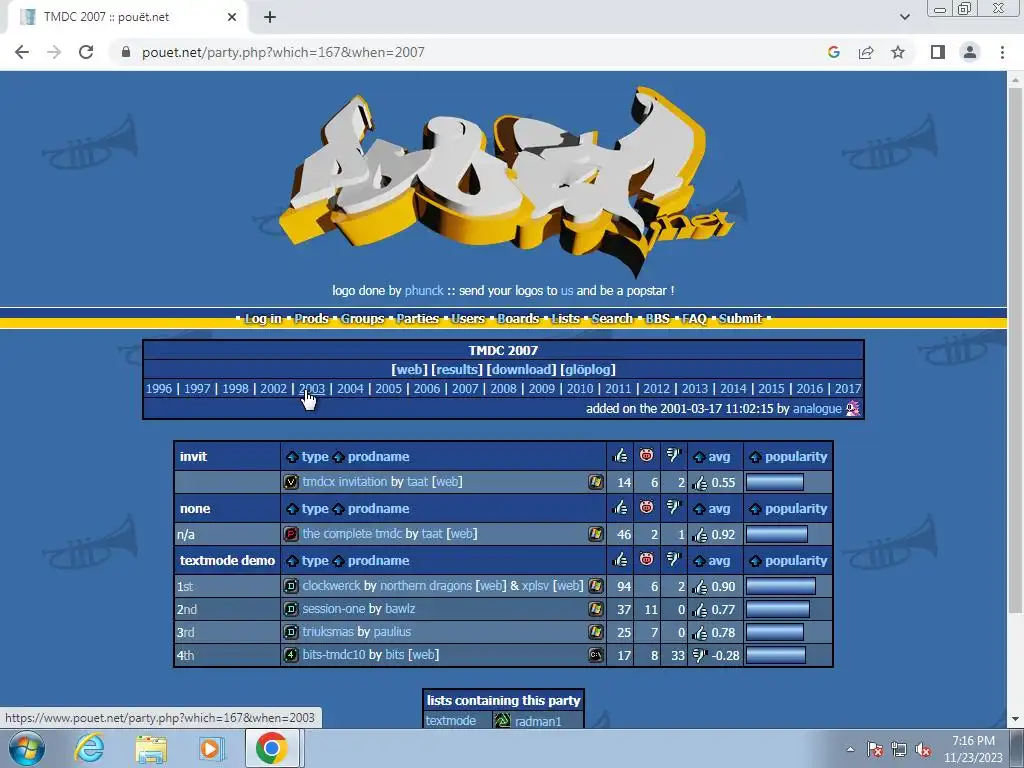Screen dimensions: 1024x768
Task: Reload the current page
Action: click(86, 52)
